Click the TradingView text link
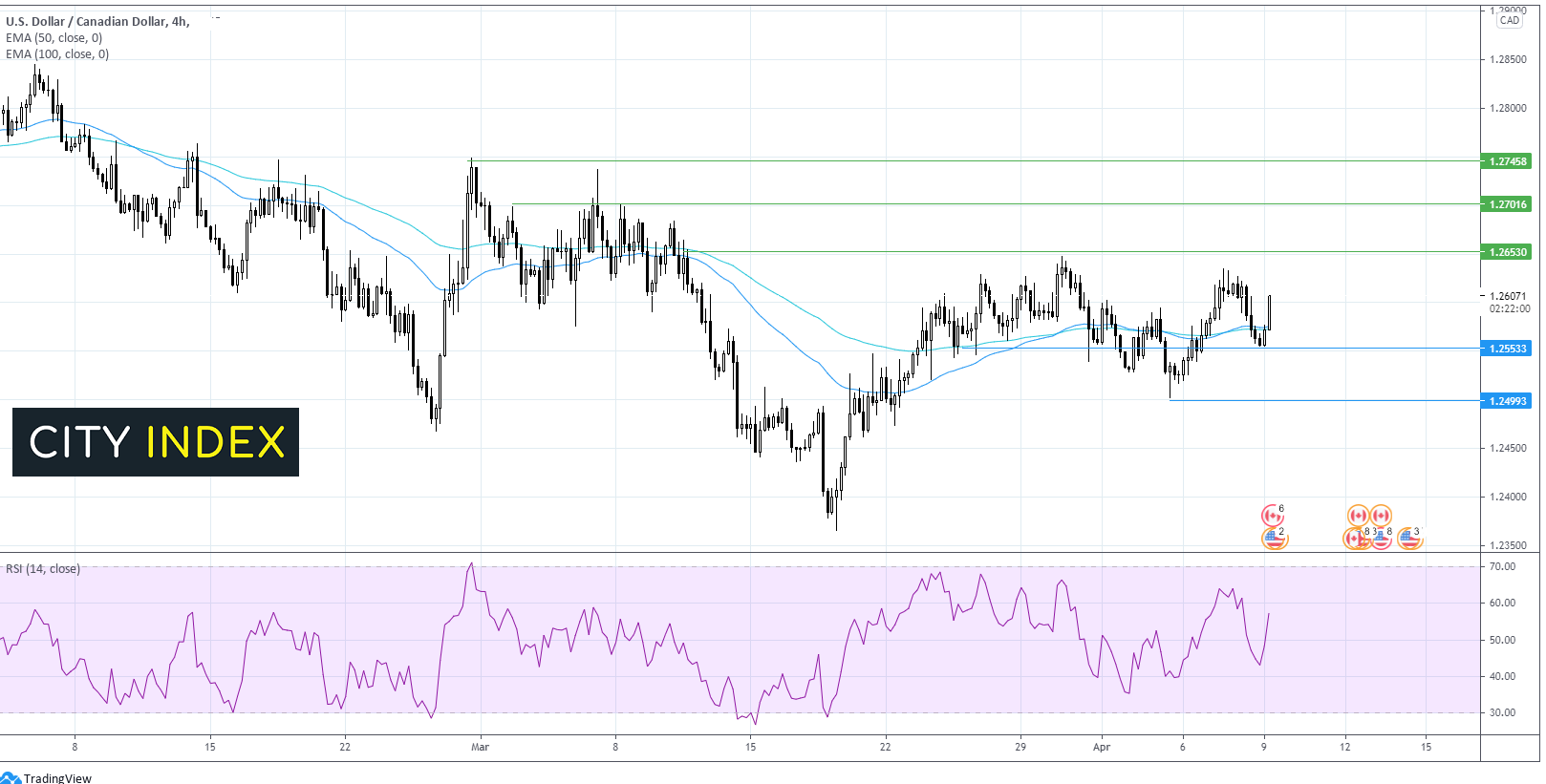Screen dimensions: 1546x784 point(57,777)
